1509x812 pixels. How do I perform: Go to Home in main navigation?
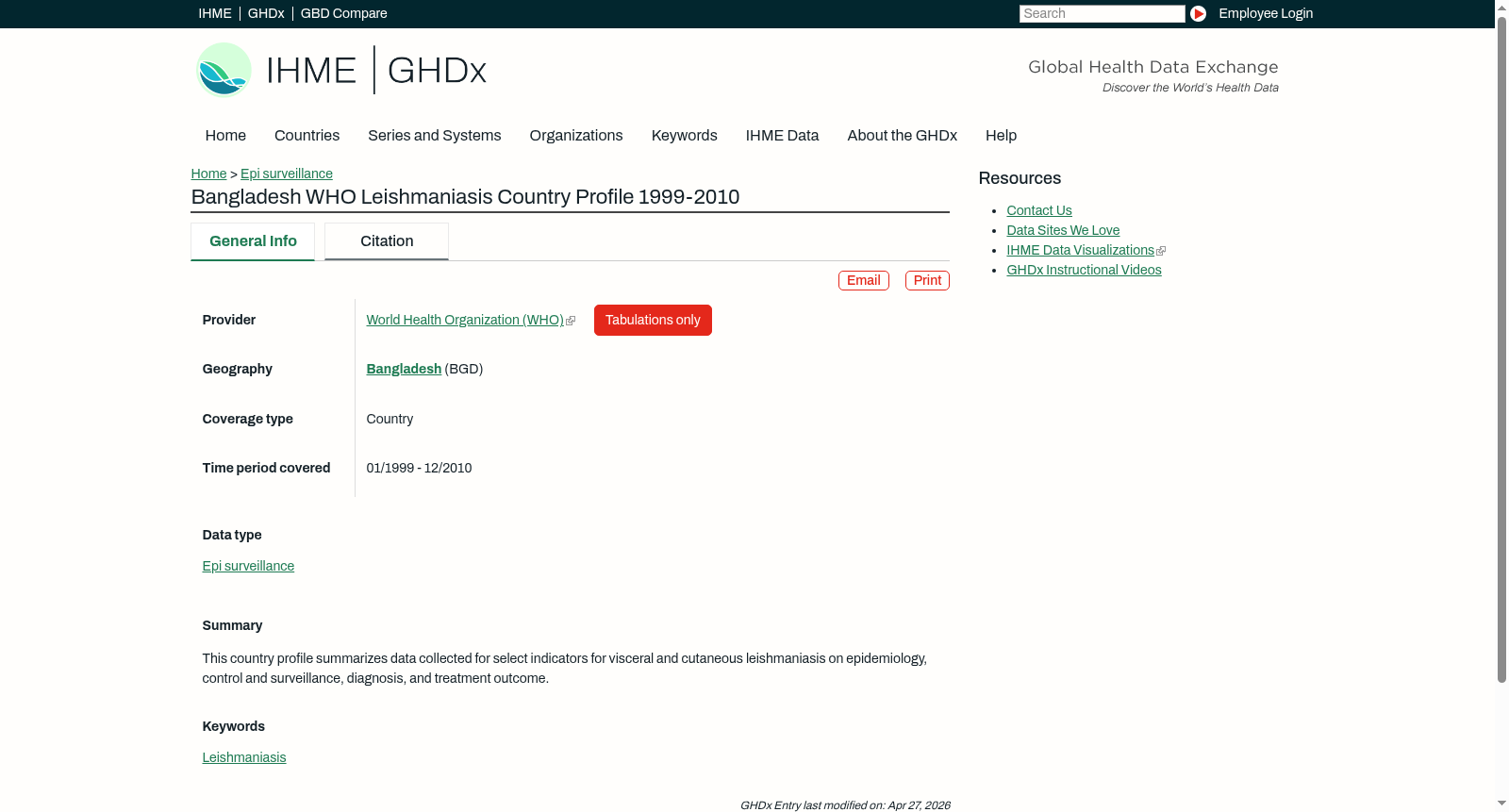point(225,135)
